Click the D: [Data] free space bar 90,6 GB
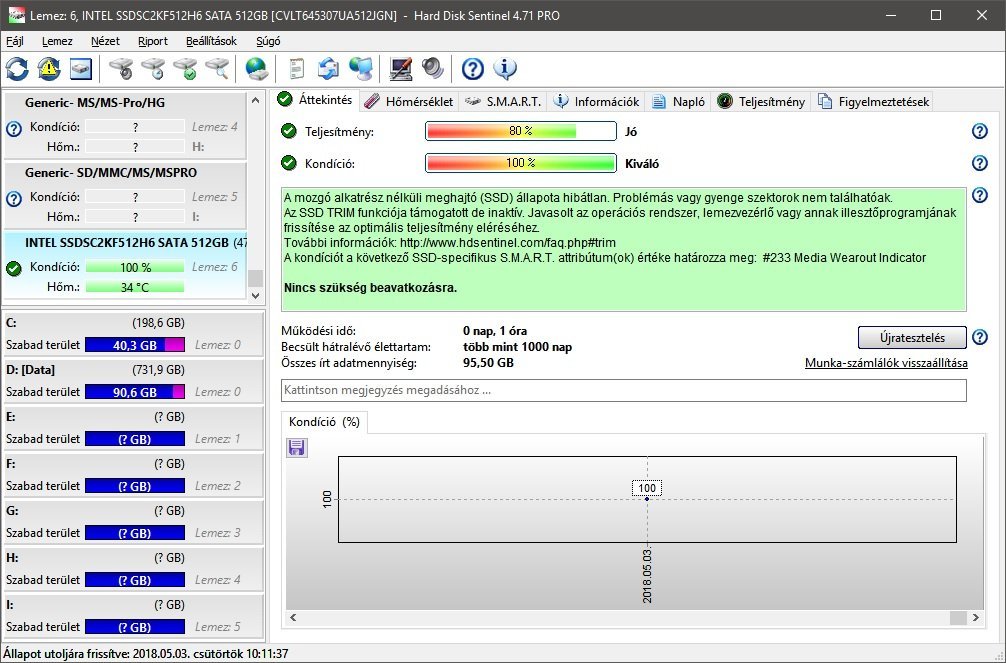Viewport: 1006px width, 663px height. (135, 392)
